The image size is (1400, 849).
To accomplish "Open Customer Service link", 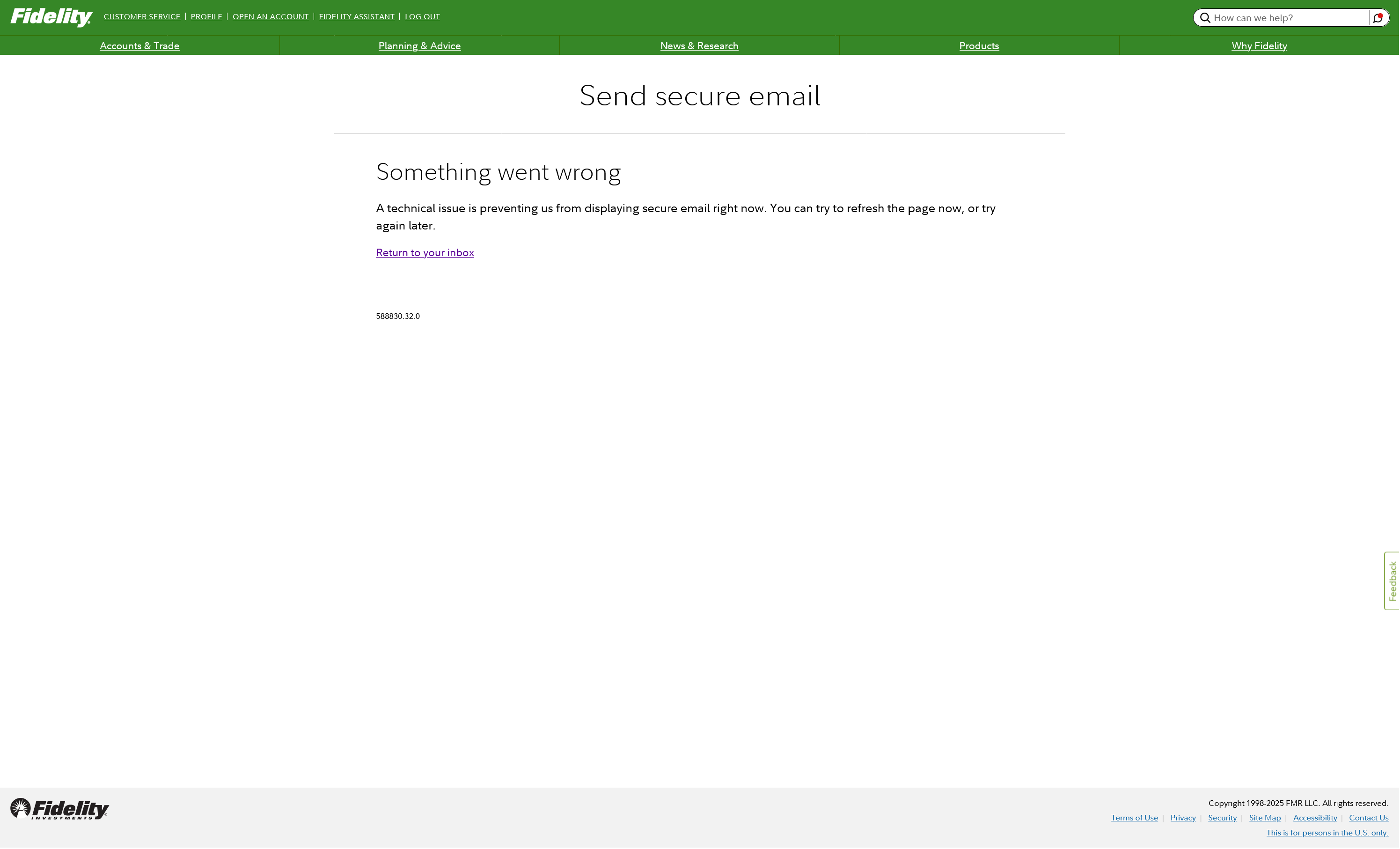I will tap(141, 16).
